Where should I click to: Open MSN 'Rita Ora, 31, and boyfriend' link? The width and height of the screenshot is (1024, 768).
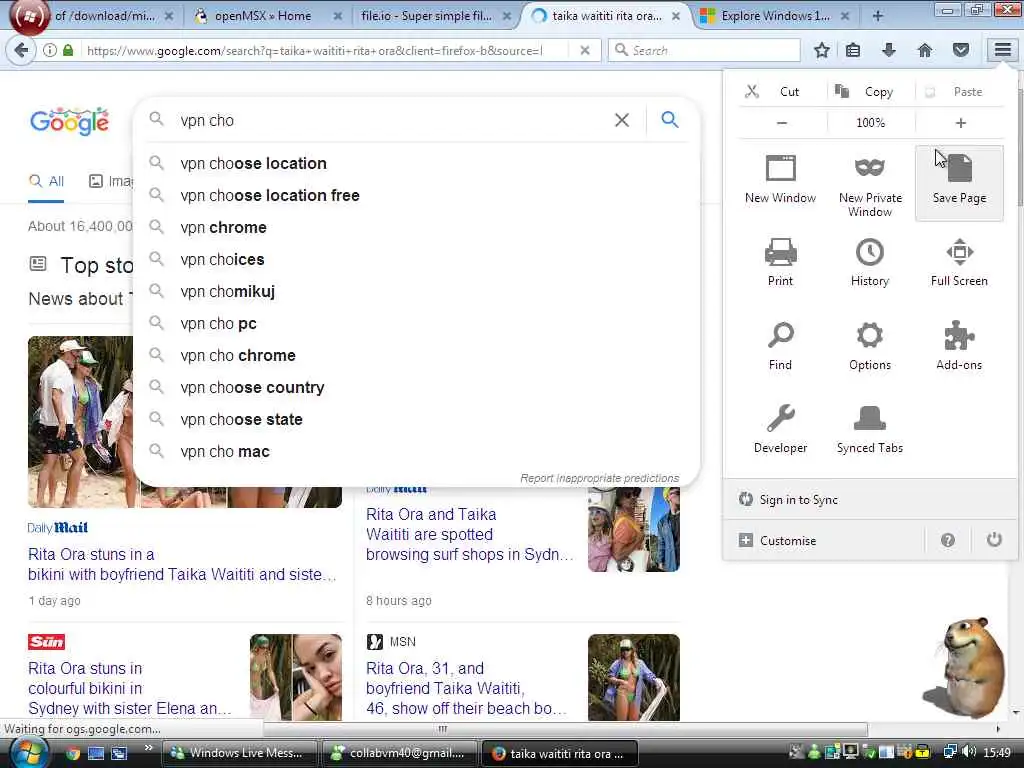[x=466, y=688]
